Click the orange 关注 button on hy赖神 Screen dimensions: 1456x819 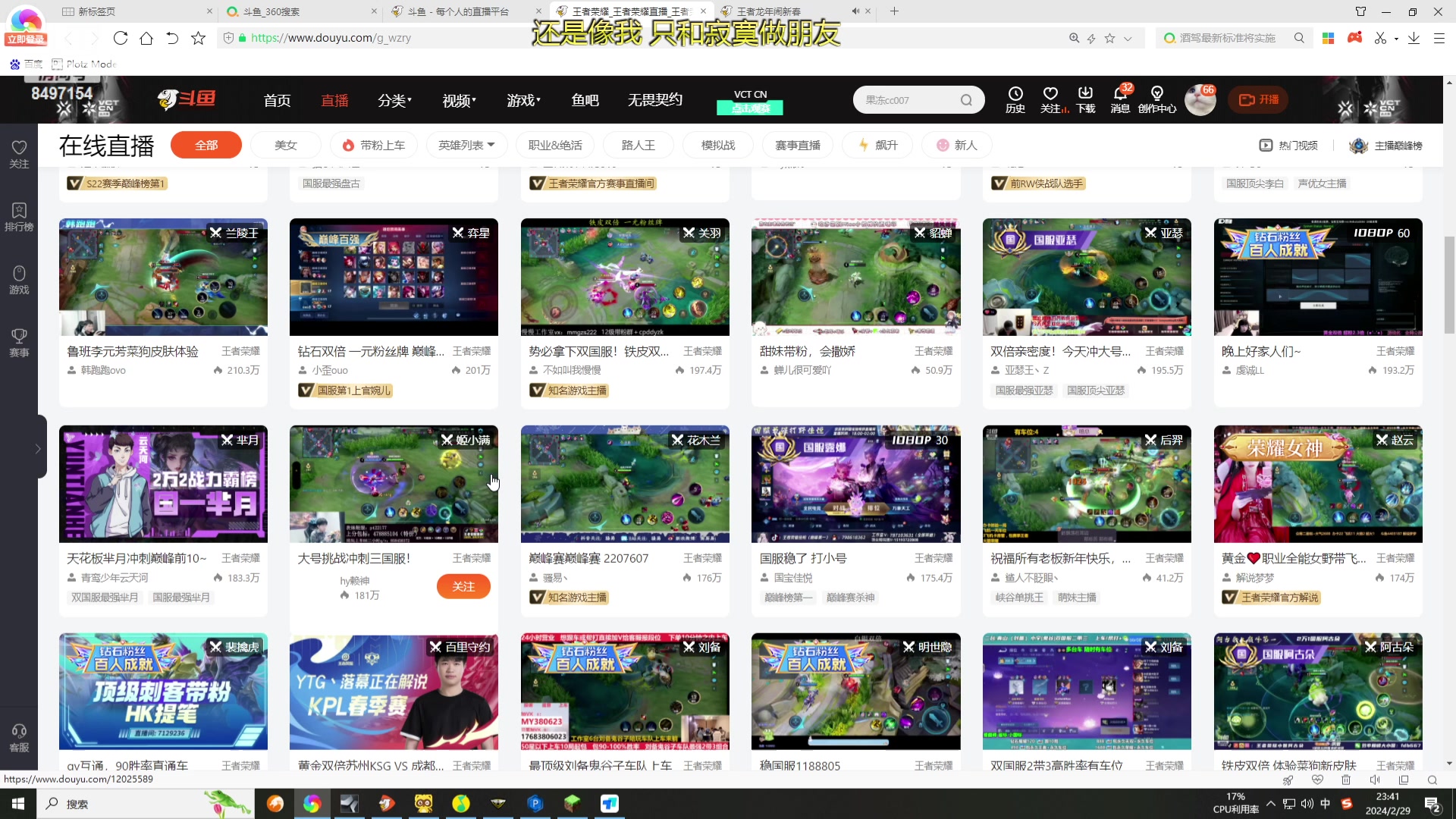463,586
